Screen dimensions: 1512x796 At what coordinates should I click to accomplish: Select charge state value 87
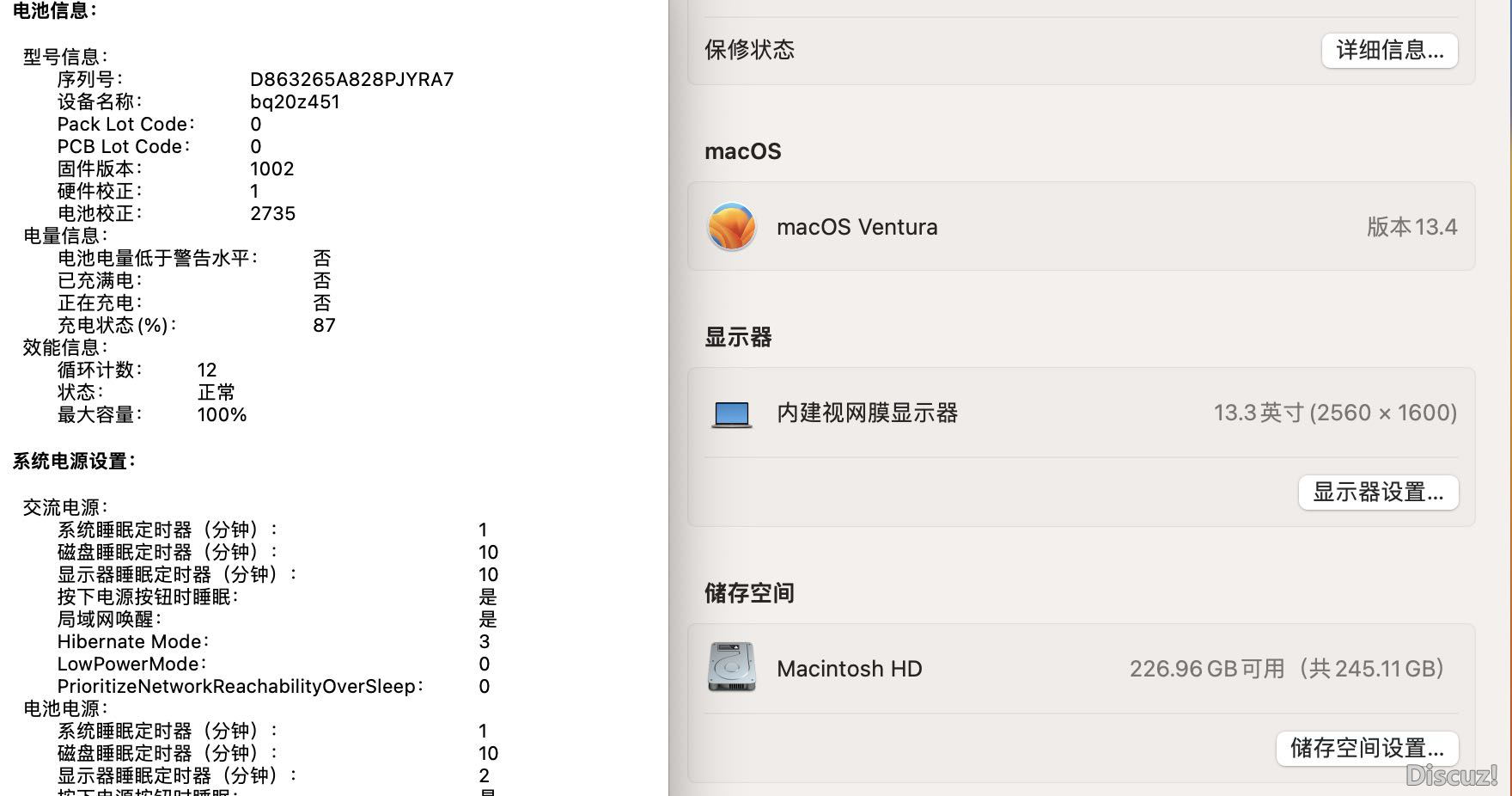(x=324, y=325)
